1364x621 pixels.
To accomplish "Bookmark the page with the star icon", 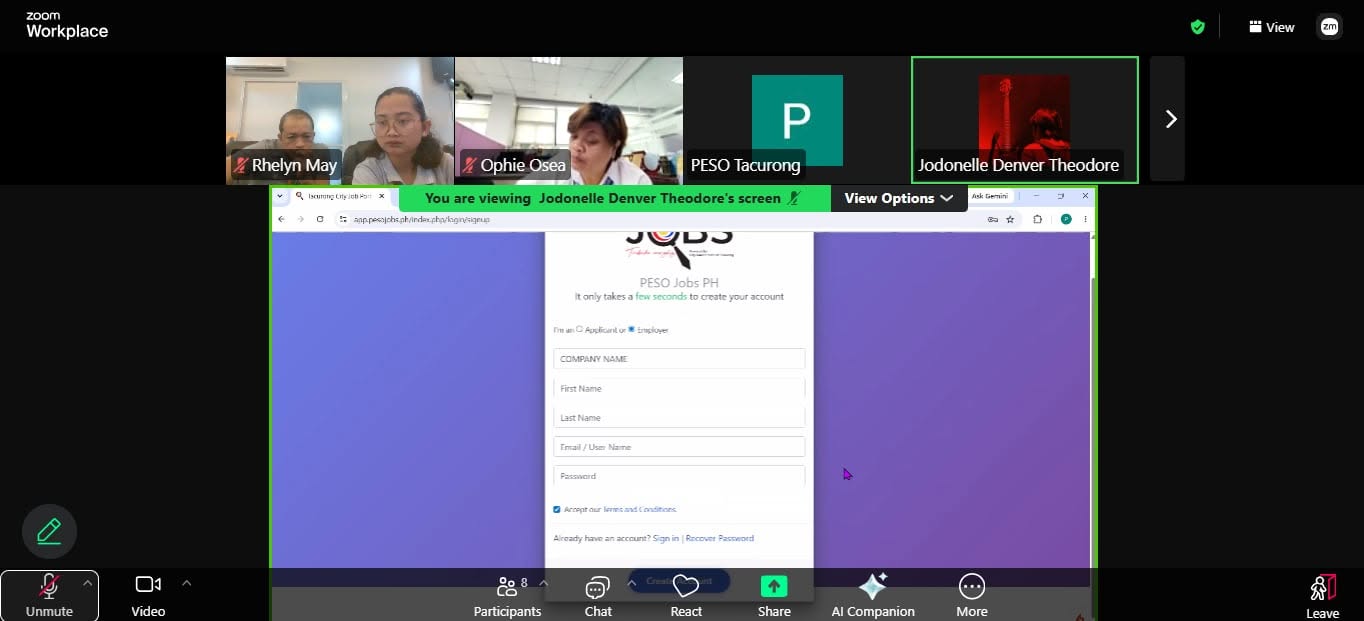I will tap(1010, 219).
